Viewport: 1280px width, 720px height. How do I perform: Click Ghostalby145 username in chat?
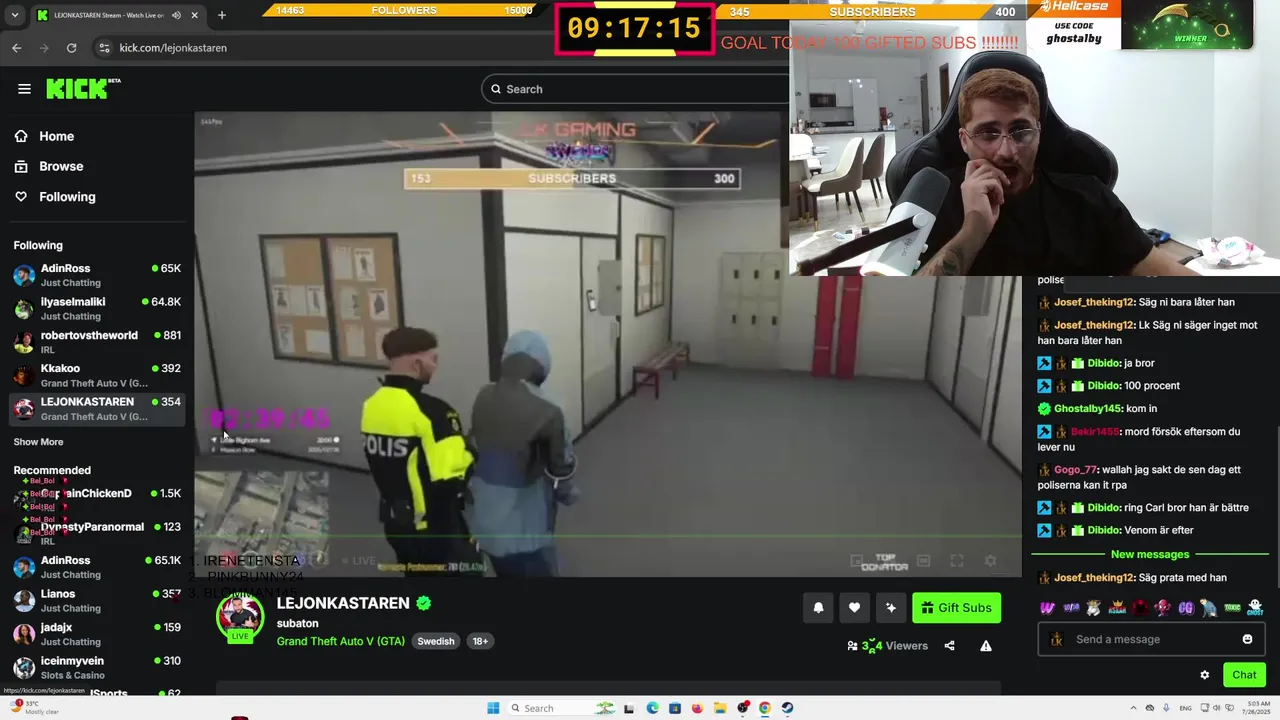[1088, 408]
